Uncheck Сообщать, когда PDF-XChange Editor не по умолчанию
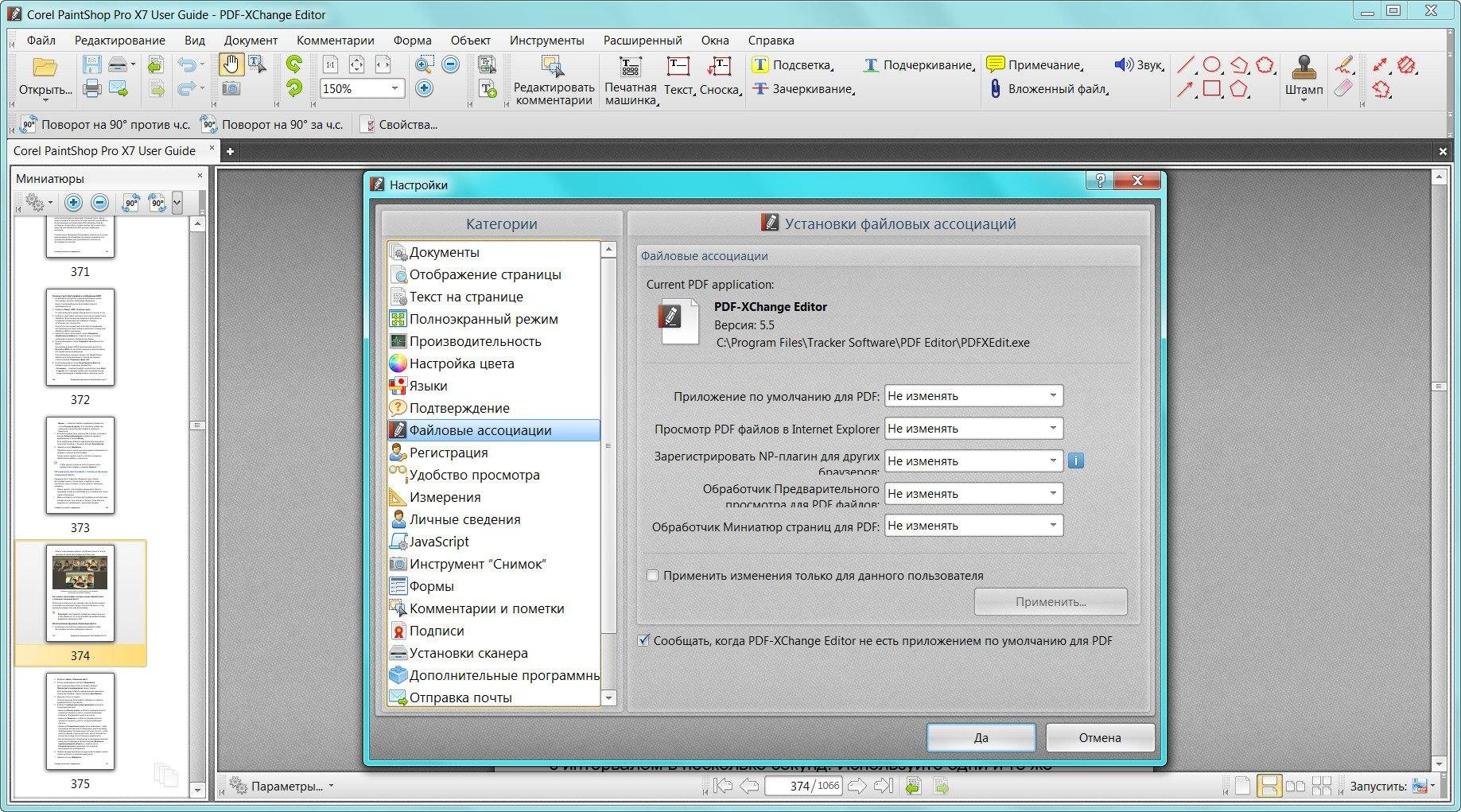This screenshot has width=1461, height=812. click(643, 640)
